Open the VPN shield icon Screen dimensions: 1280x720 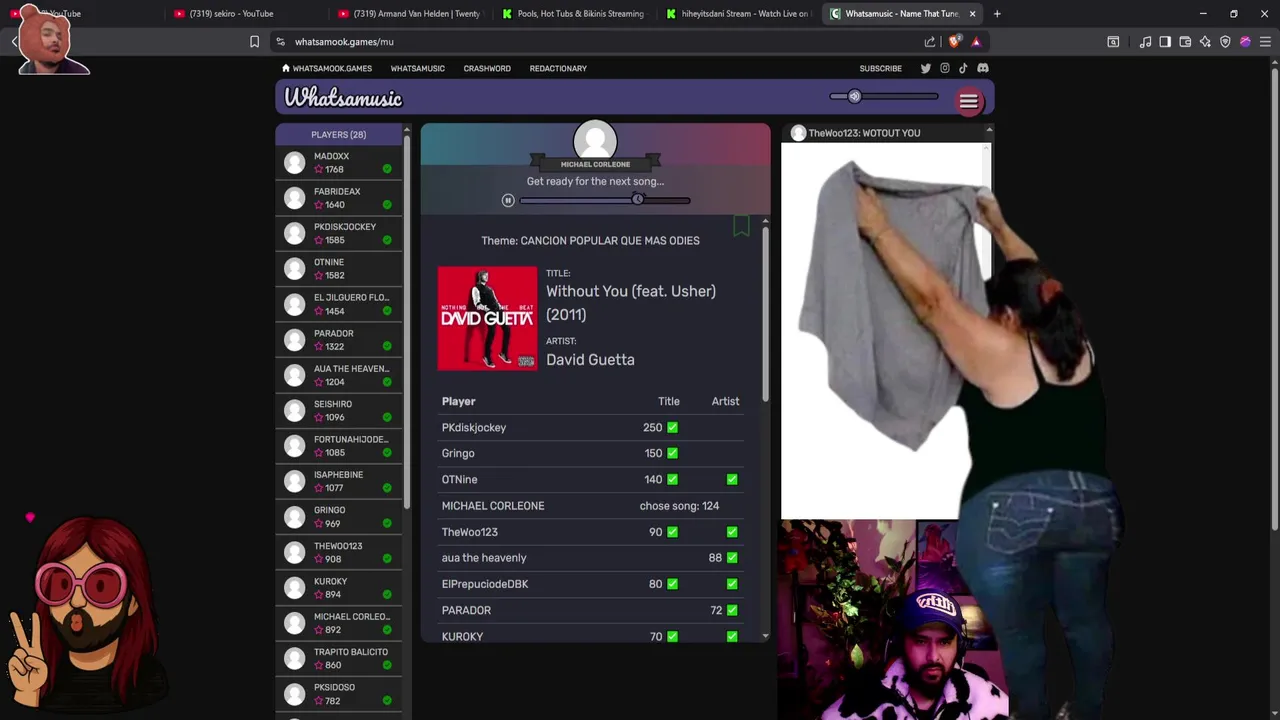coord(1225,42)
